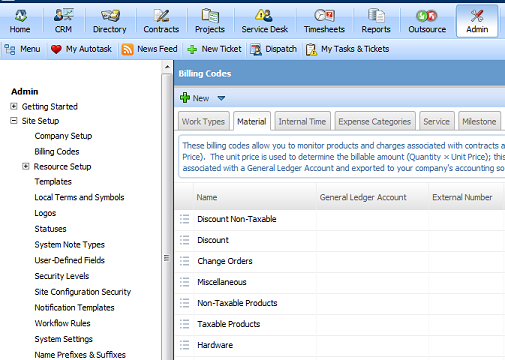Collapse the Site Setup tree node
Image resolution: width=505 pixels, height=360 pixels.
click(14, 121)
